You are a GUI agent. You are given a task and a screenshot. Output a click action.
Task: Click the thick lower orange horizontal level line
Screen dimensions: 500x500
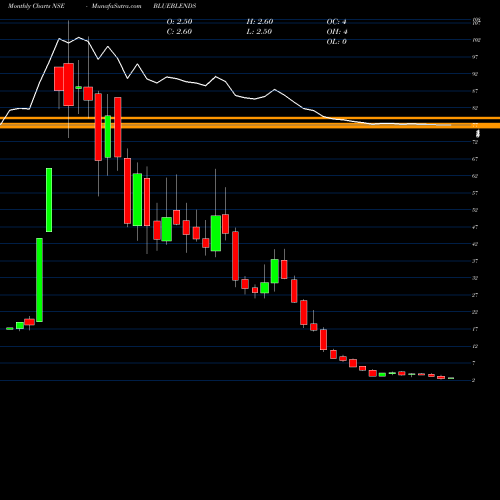250,126
